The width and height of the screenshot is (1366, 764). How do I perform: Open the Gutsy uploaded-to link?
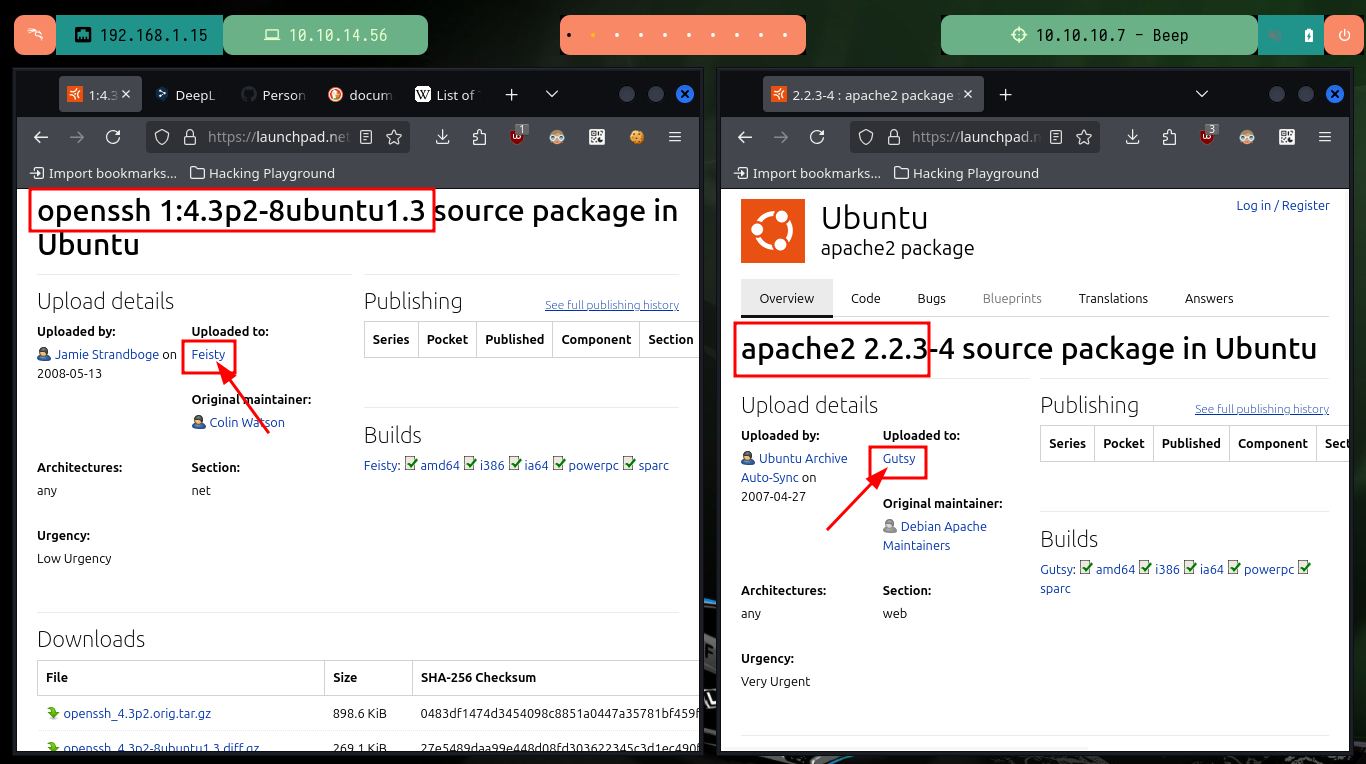[899, 458]
